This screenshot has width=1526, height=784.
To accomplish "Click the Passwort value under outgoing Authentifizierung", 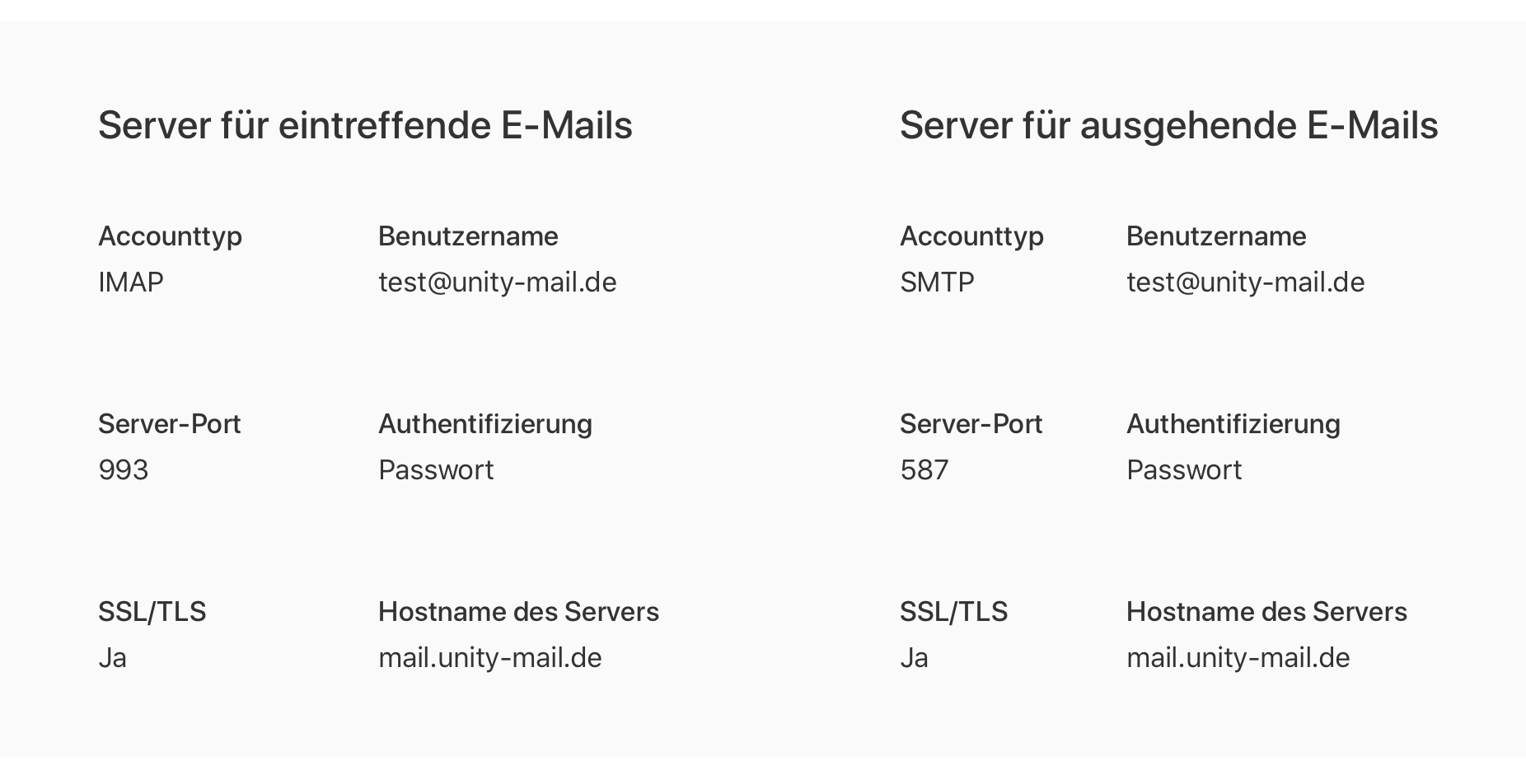I will click(1184, 470).
